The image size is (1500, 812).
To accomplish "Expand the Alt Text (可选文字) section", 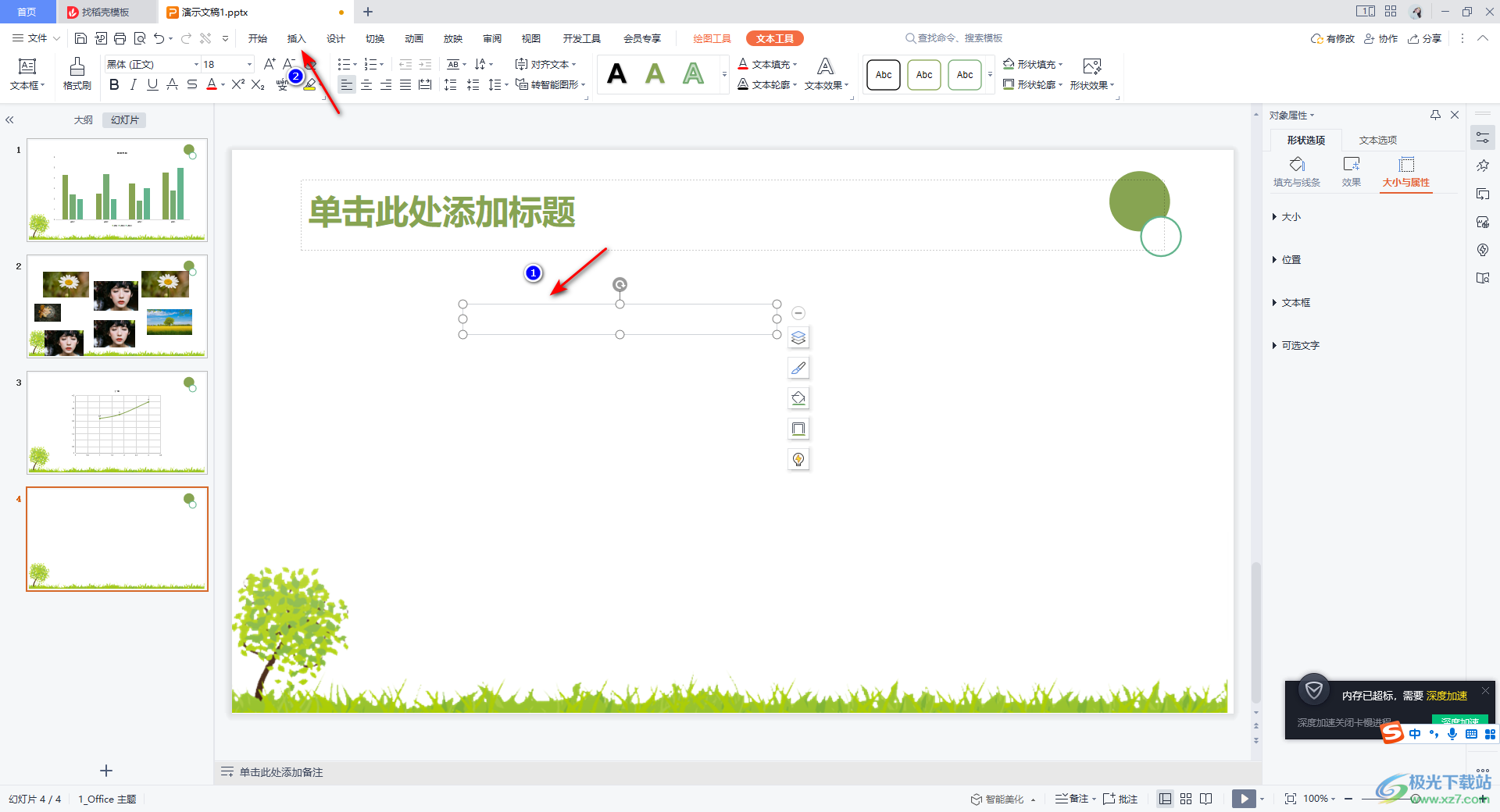I will tap(1296, 346).
